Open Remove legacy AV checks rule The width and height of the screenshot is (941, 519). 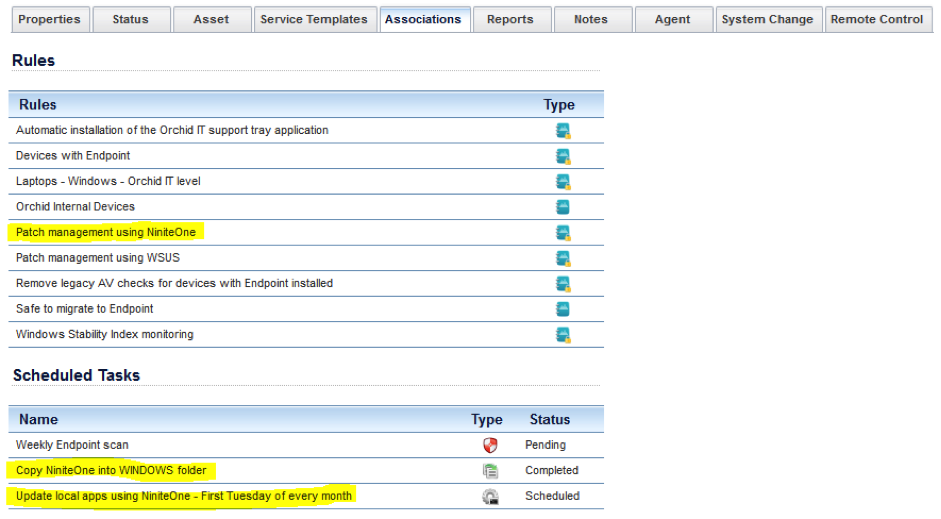(174, 283)
